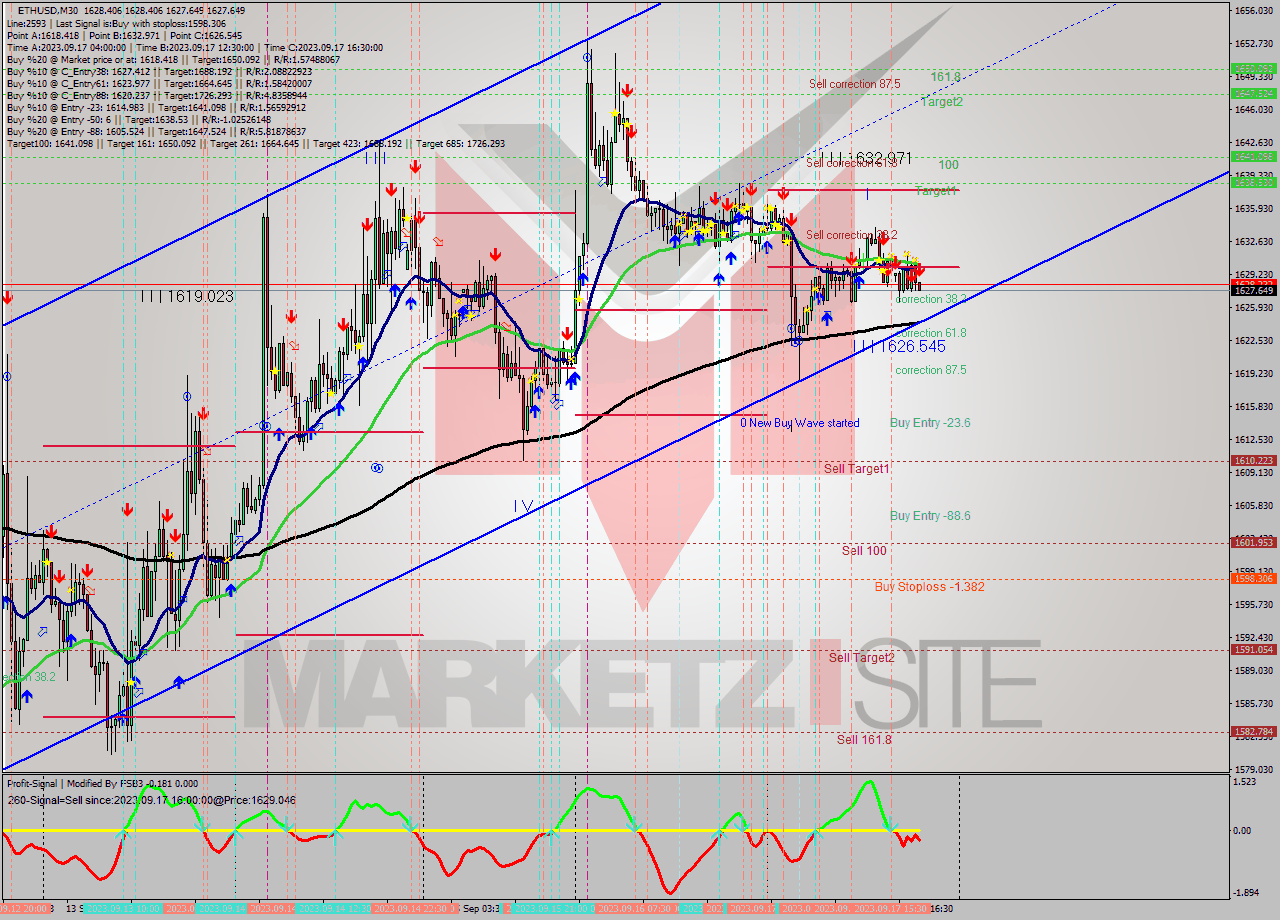The height and width of the screenshot is (920, 1280).
Task: Click the 1656.030 price axis value
Action: (1253, 10)
